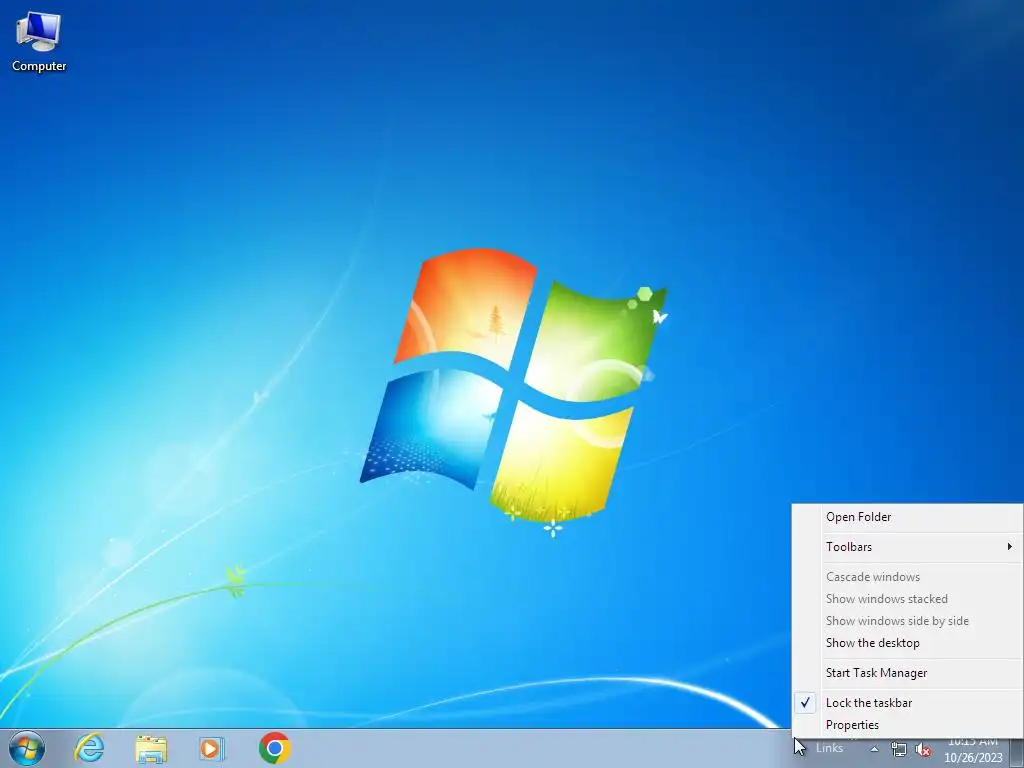Click the network status tray icon

point(899,750)
